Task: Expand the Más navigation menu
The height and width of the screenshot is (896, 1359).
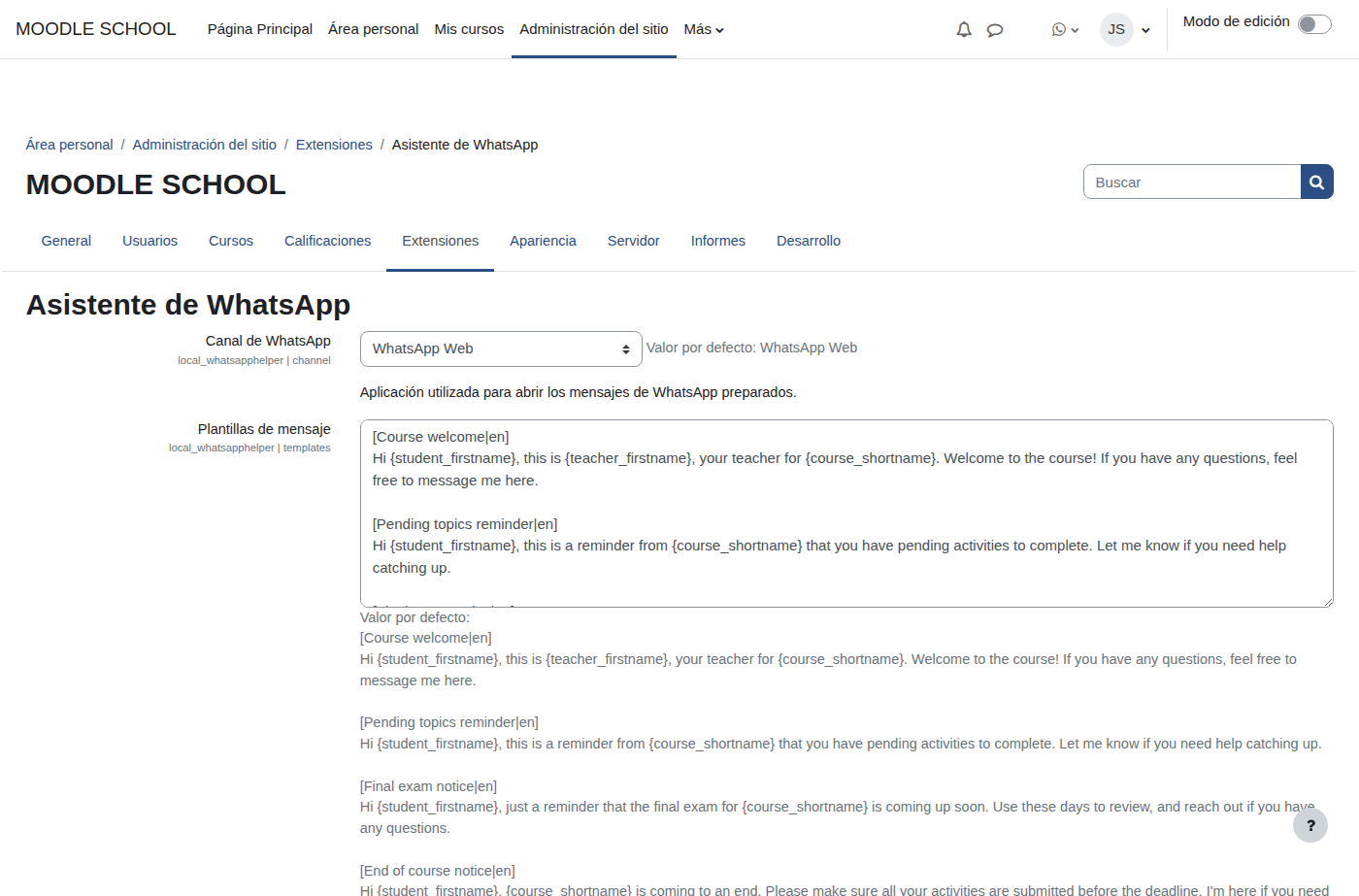Action: click(x=704, y=29)
